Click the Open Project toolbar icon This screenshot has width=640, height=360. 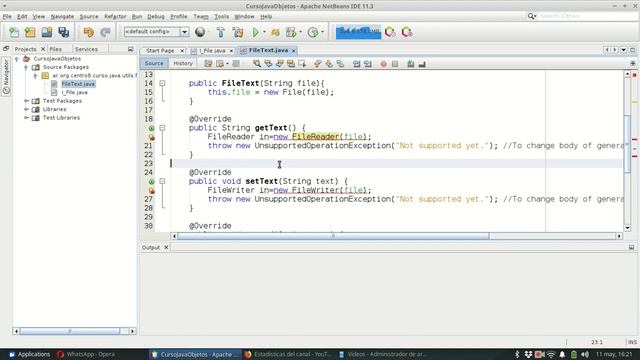[47, 32]
